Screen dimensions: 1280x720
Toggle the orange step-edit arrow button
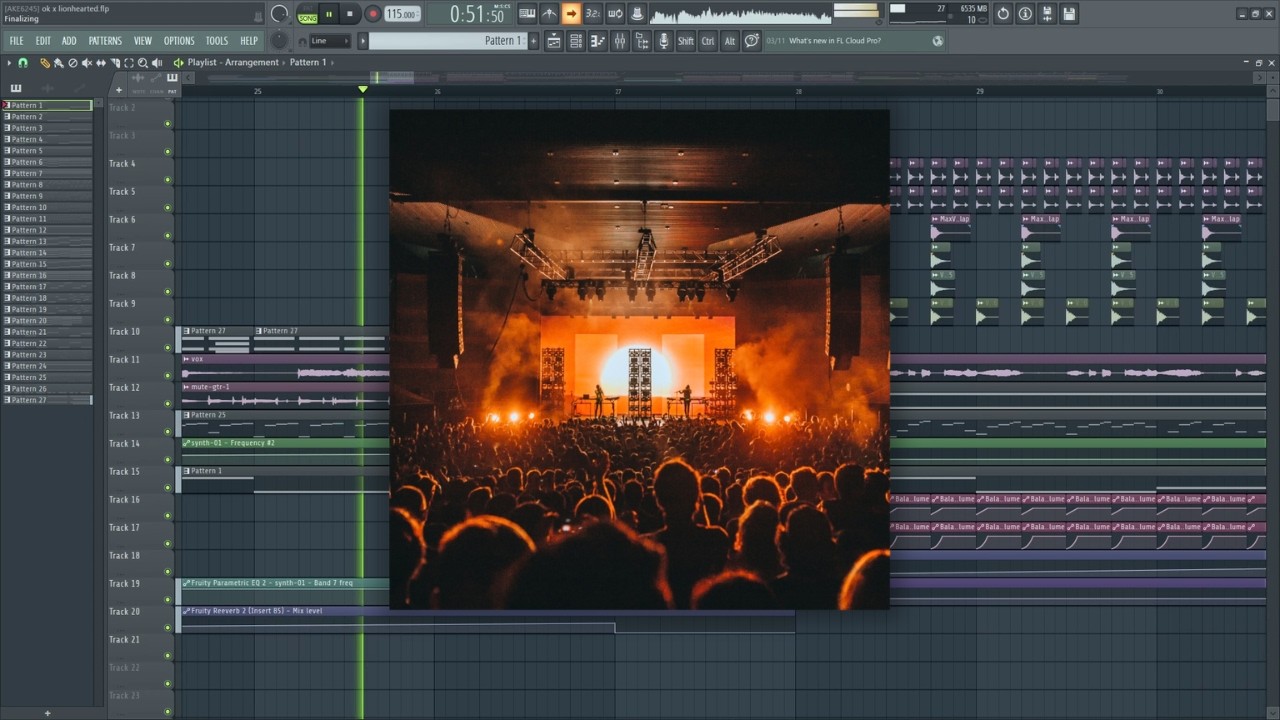coord(571,14)
